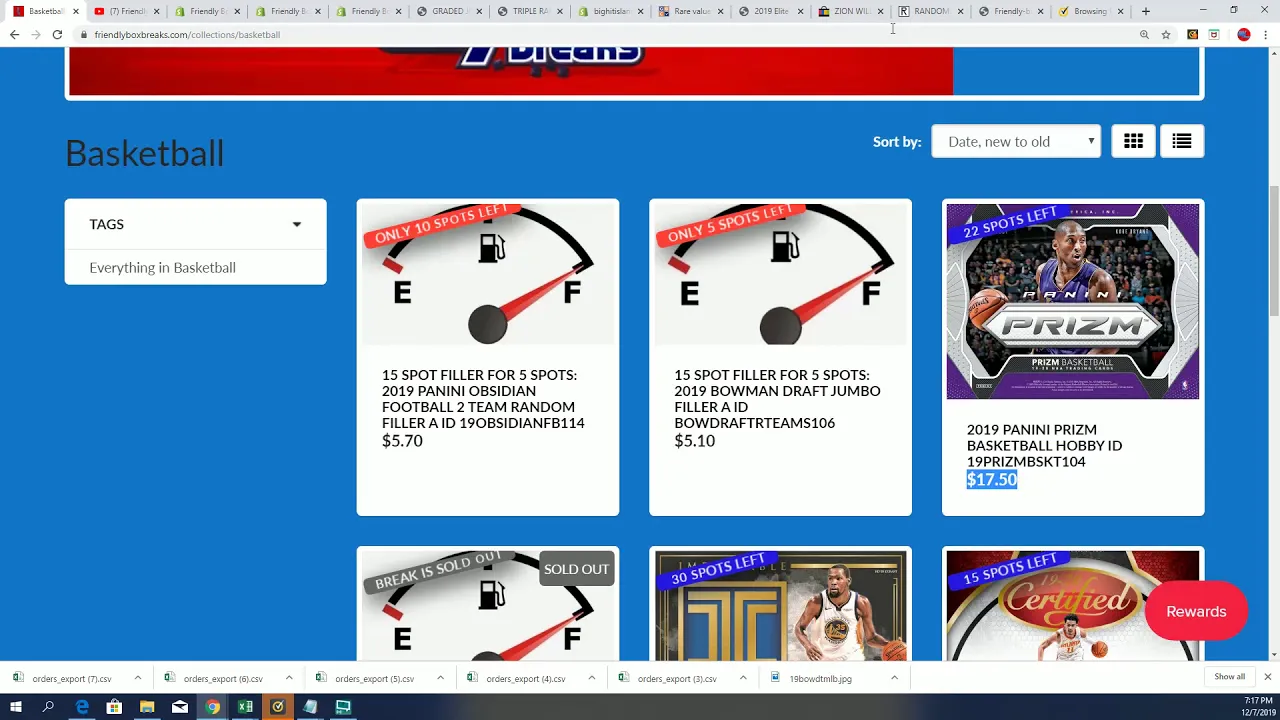Open Windows taskbar search

(x=48, y=707)
